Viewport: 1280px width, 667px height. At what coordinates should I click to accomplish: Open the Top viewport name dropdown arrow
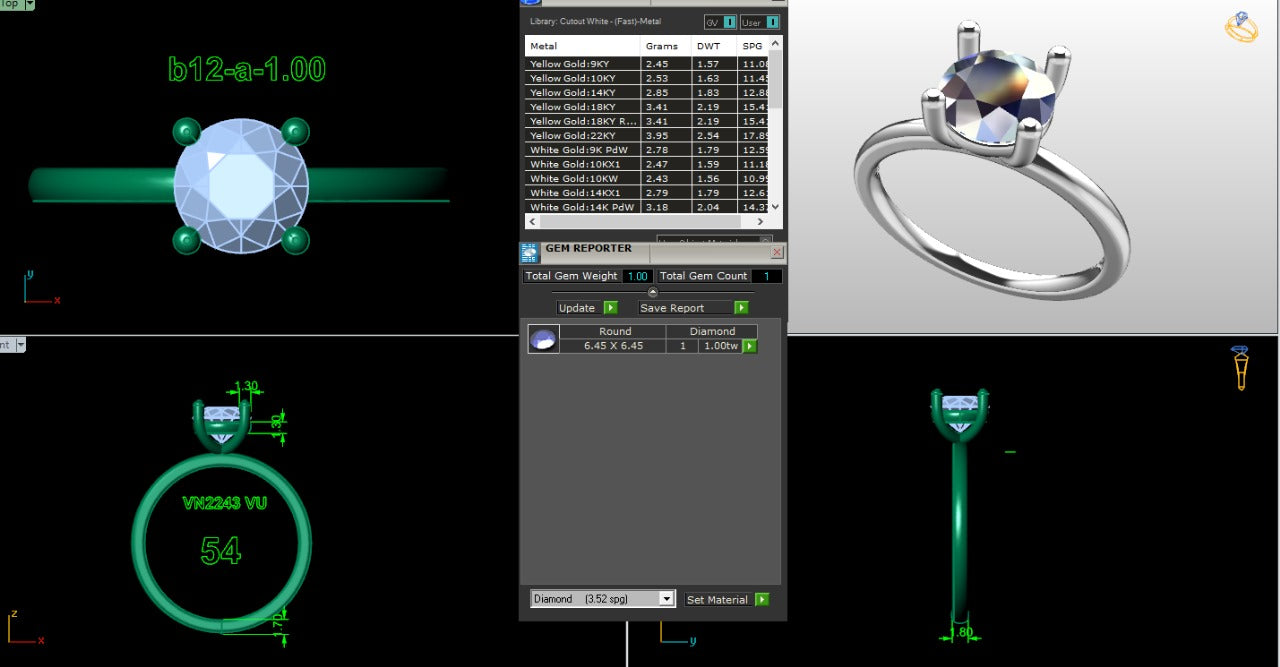(x=29, y=4)
